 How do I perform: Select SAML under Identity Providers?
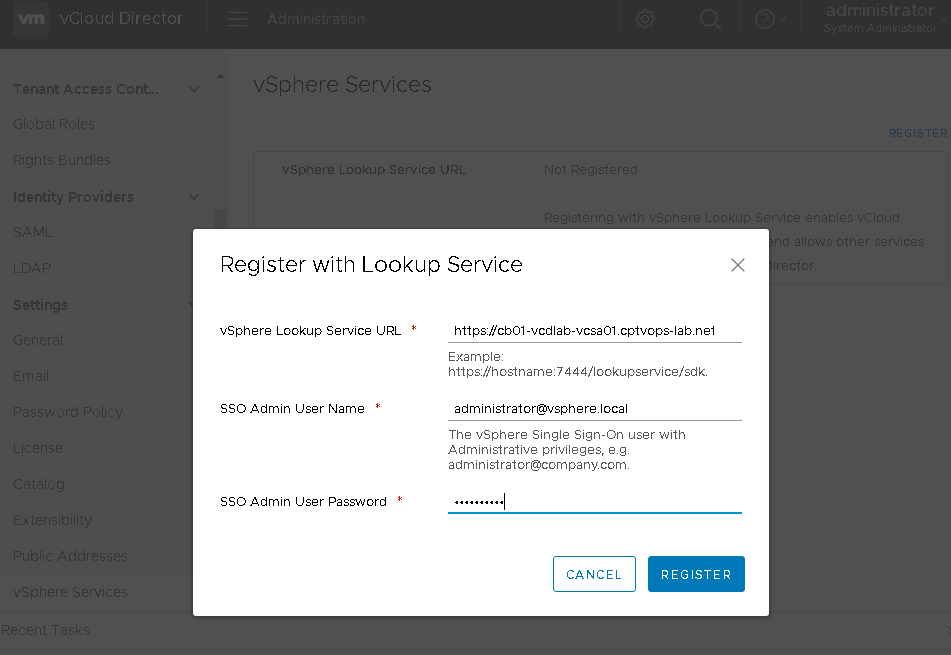pyautogui.click(x=32, y=231)
